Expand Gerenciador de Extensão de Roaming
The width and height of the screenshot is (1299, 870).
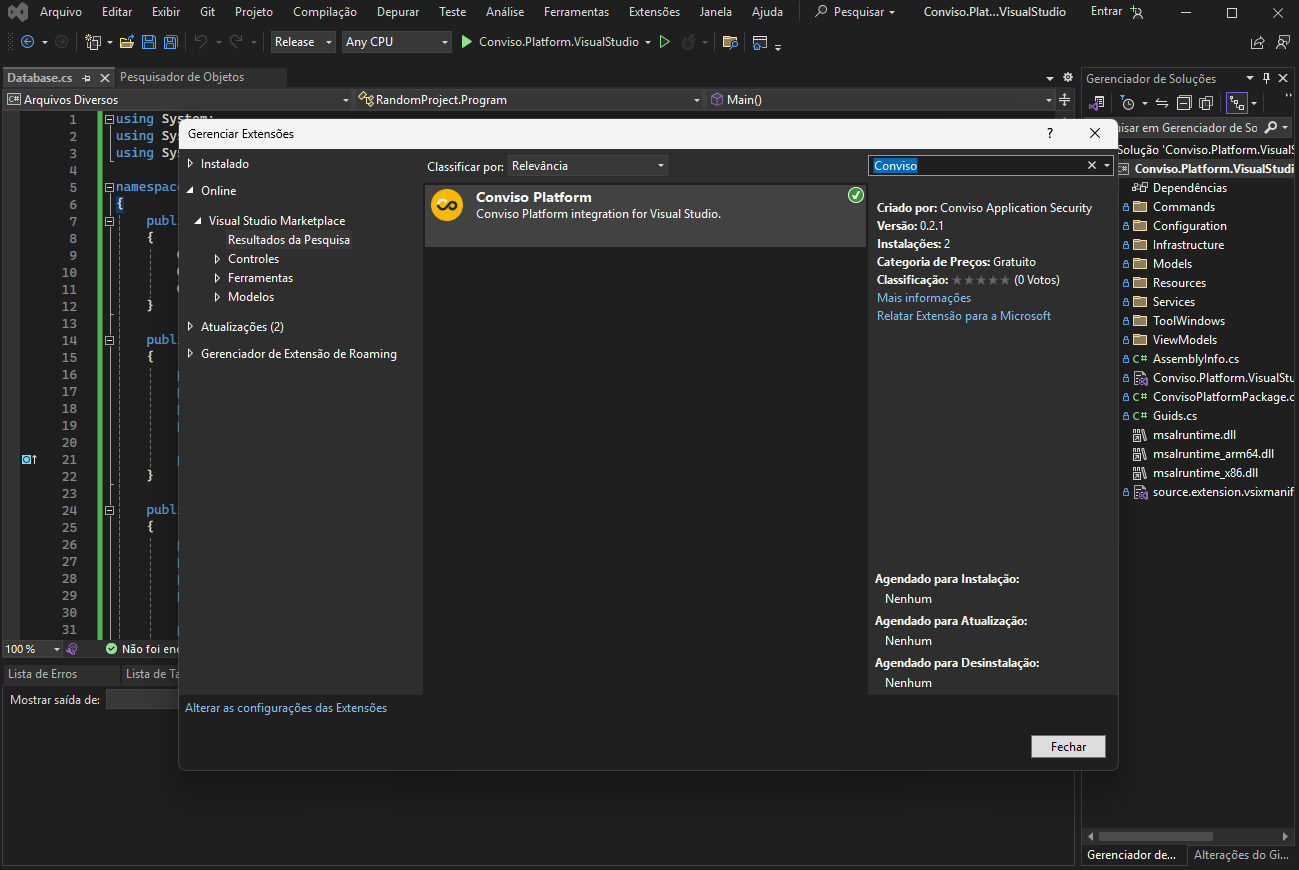coord(190,354)
